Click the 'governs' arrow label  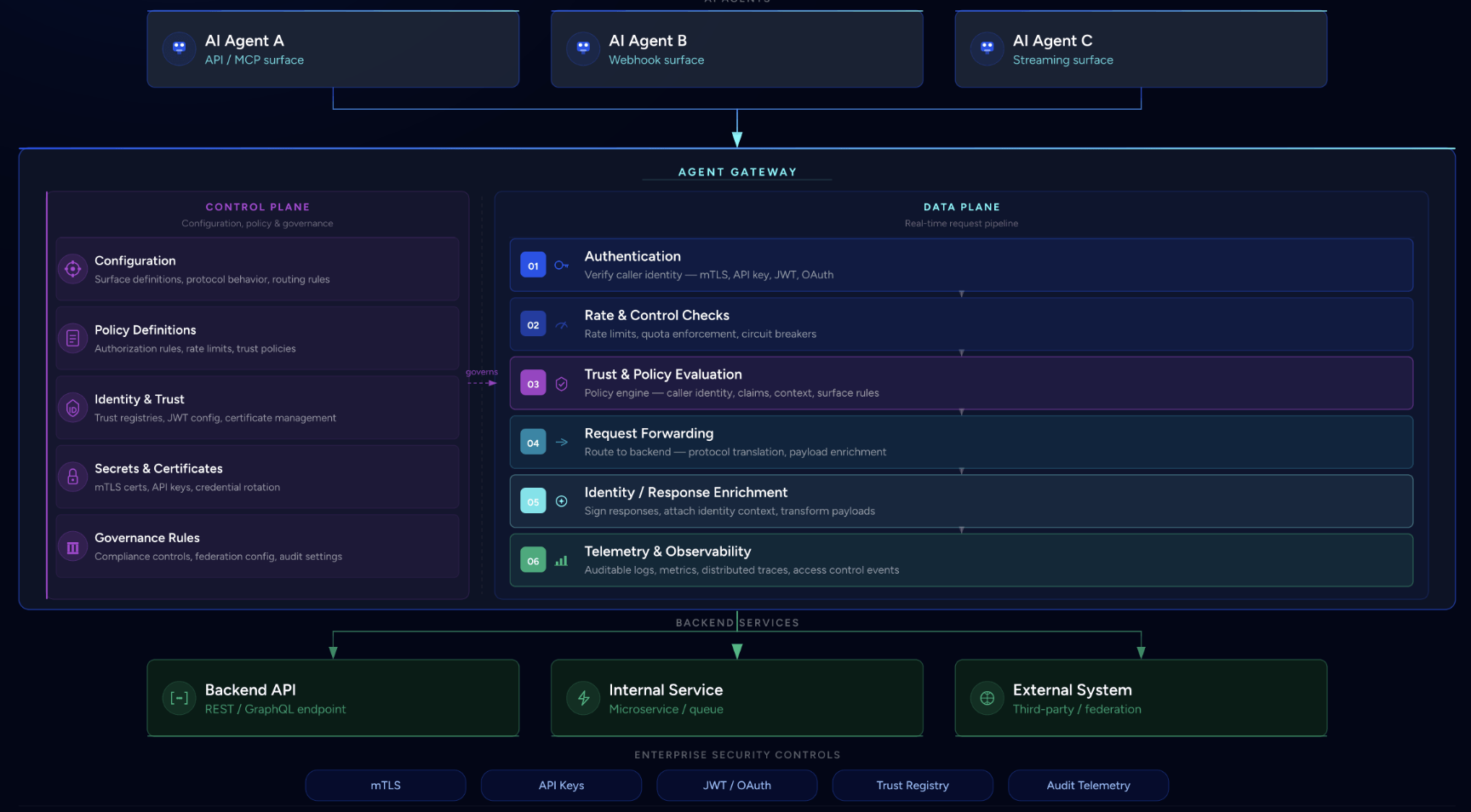(482, 372)
